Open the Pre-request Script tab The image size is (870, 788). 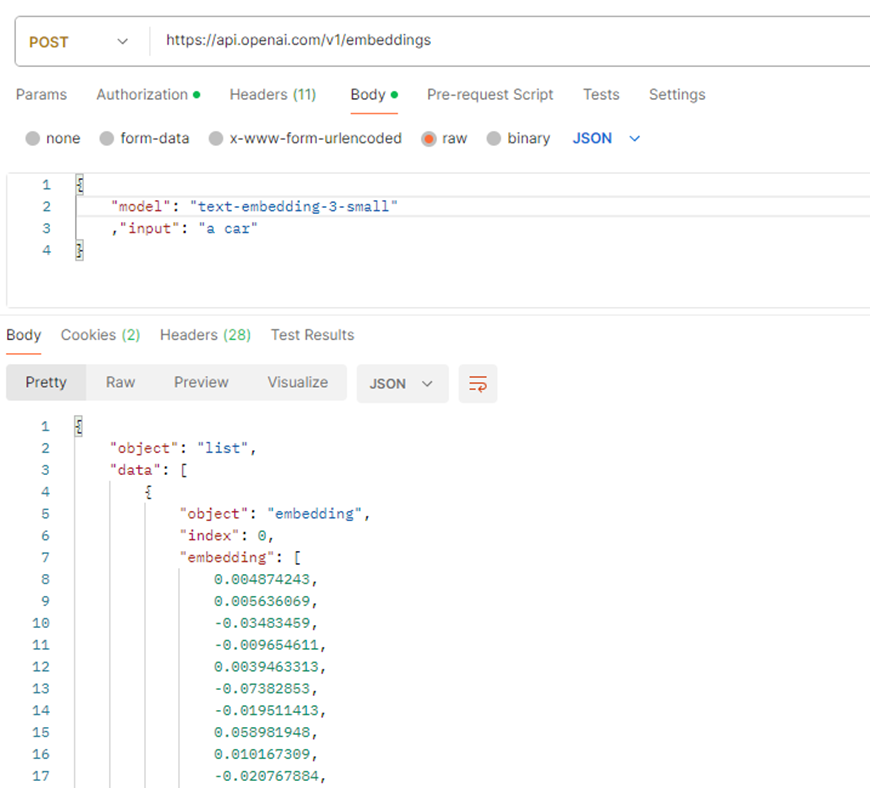click(490, 95)
